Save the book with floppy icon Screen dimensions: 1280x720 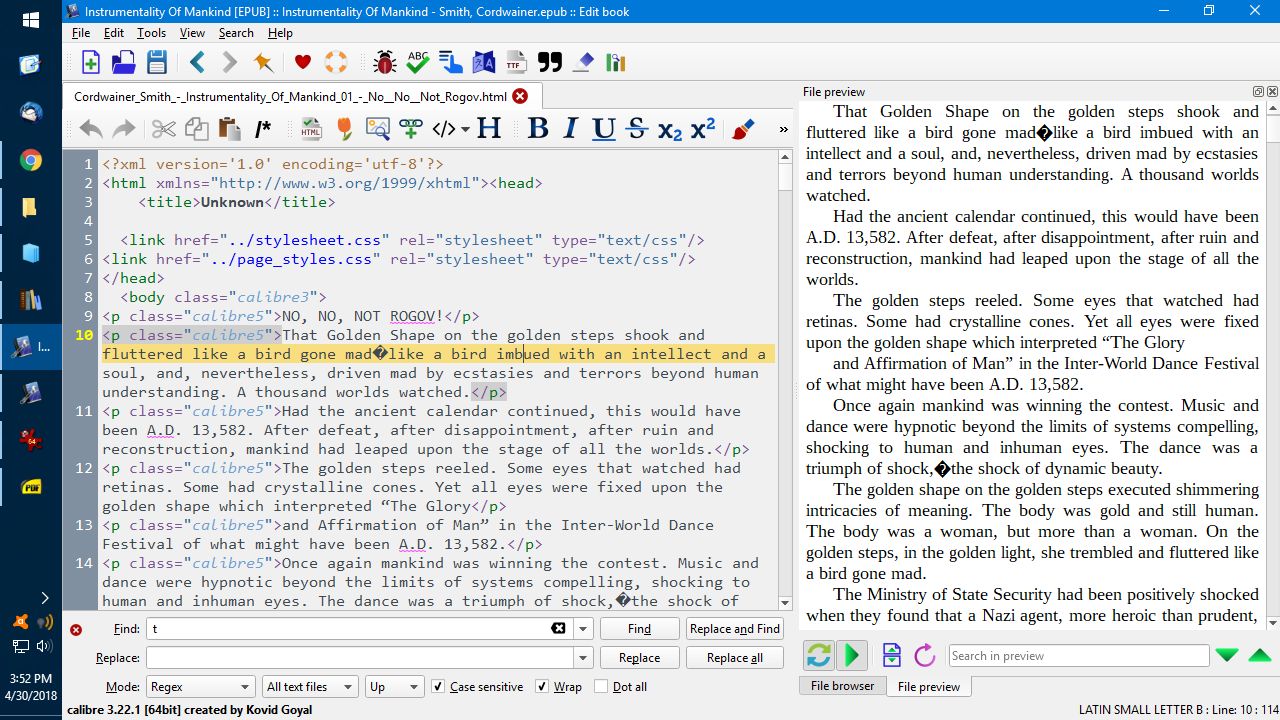coord(157,63)
